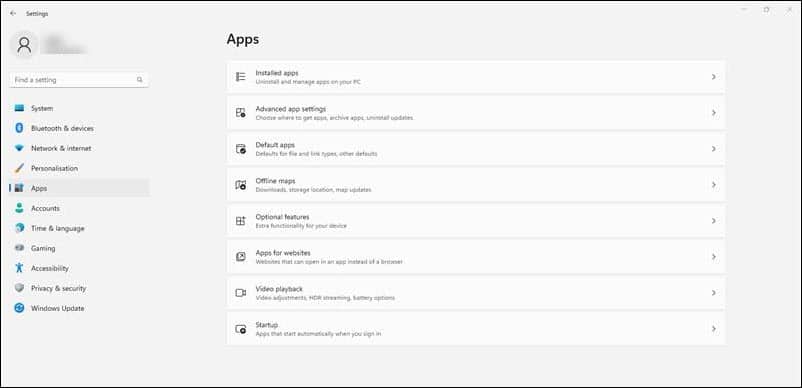Click the Apps for websites icon

point(240,257)
